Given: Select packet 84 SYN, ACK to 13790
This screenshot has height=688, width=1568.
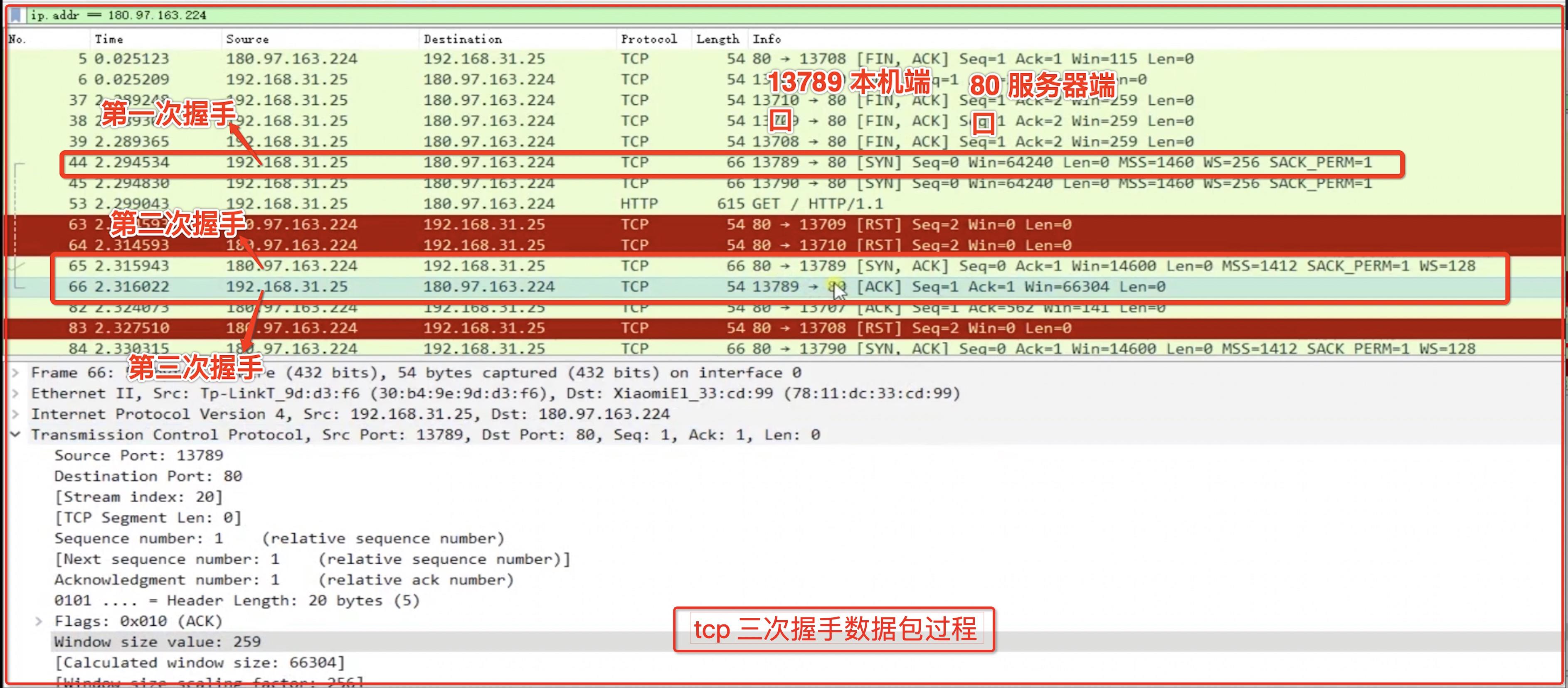Looking at the screenshot, I should [784, 348].
